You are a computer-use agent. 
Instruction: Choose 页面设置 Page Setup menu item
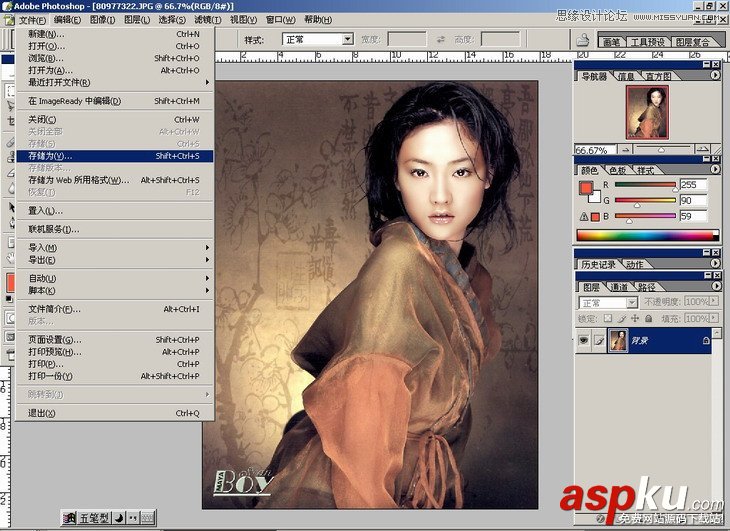115,340
